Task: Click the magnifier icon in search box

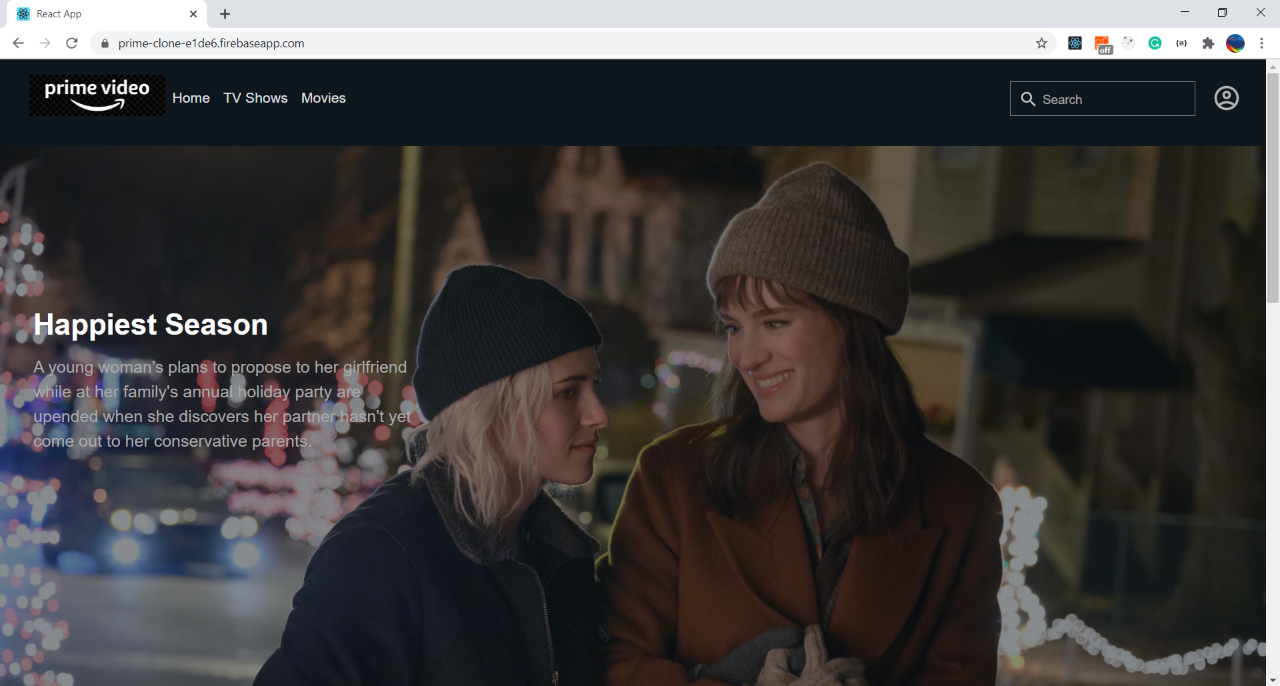Action: (x=1028, y=99)
